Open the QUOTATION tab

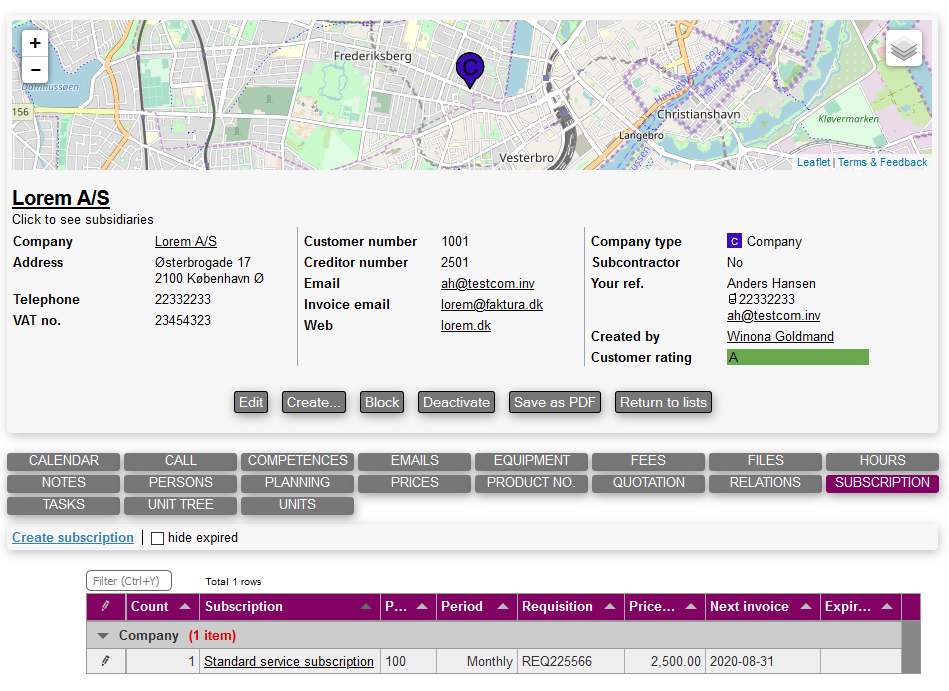[x=648, y=483]
